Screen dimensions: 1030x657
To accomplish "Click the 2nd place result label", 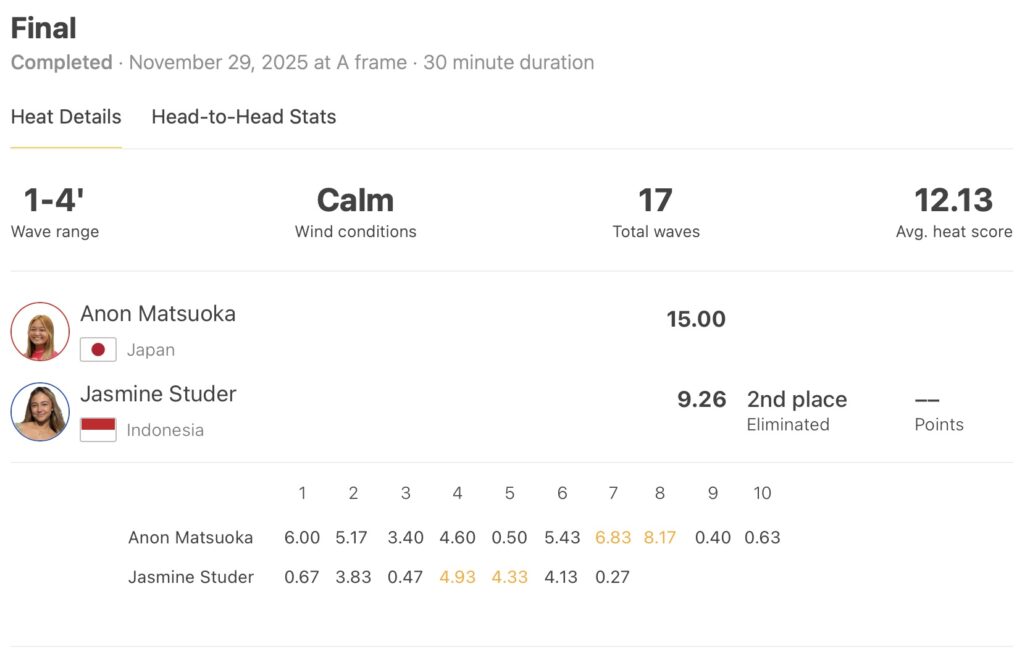I will pyautogui.click(x=796, y=400).
